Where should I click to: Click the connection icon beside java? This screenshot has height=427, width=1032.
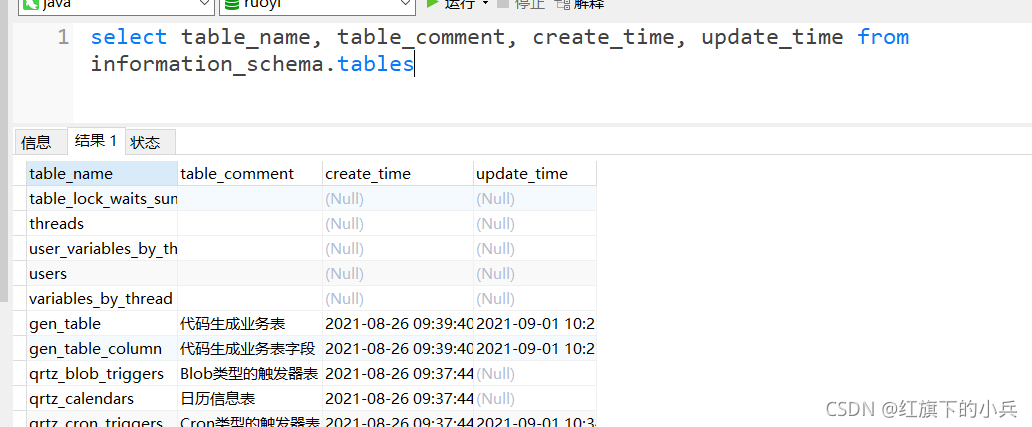tap(30, 4)
